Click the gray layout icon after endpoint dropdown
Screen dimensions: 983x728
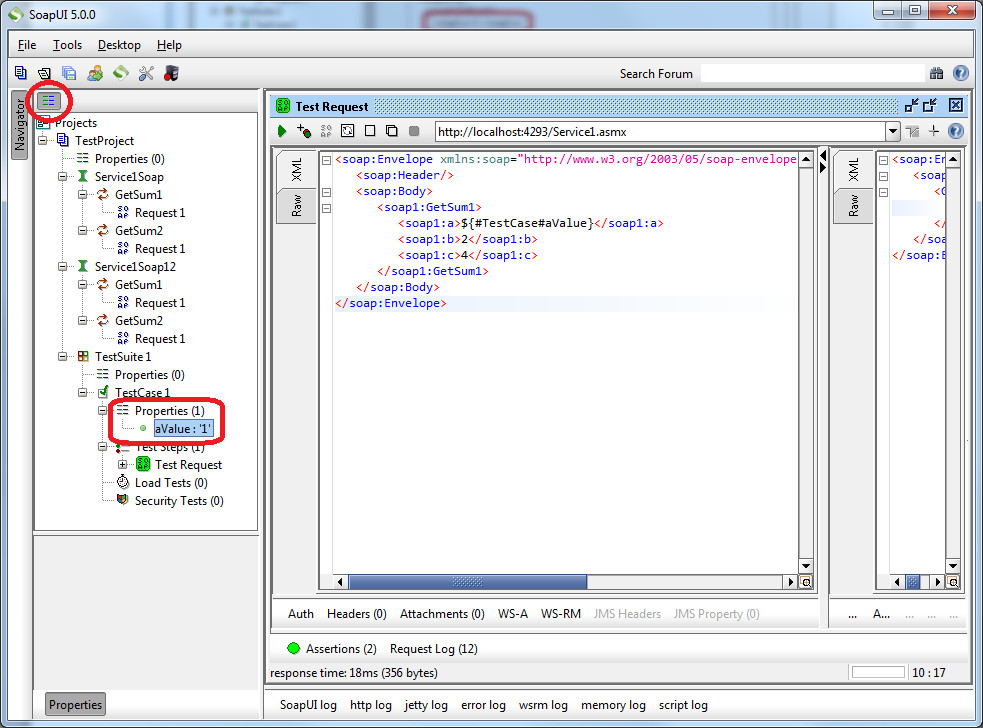coord(912,131)
